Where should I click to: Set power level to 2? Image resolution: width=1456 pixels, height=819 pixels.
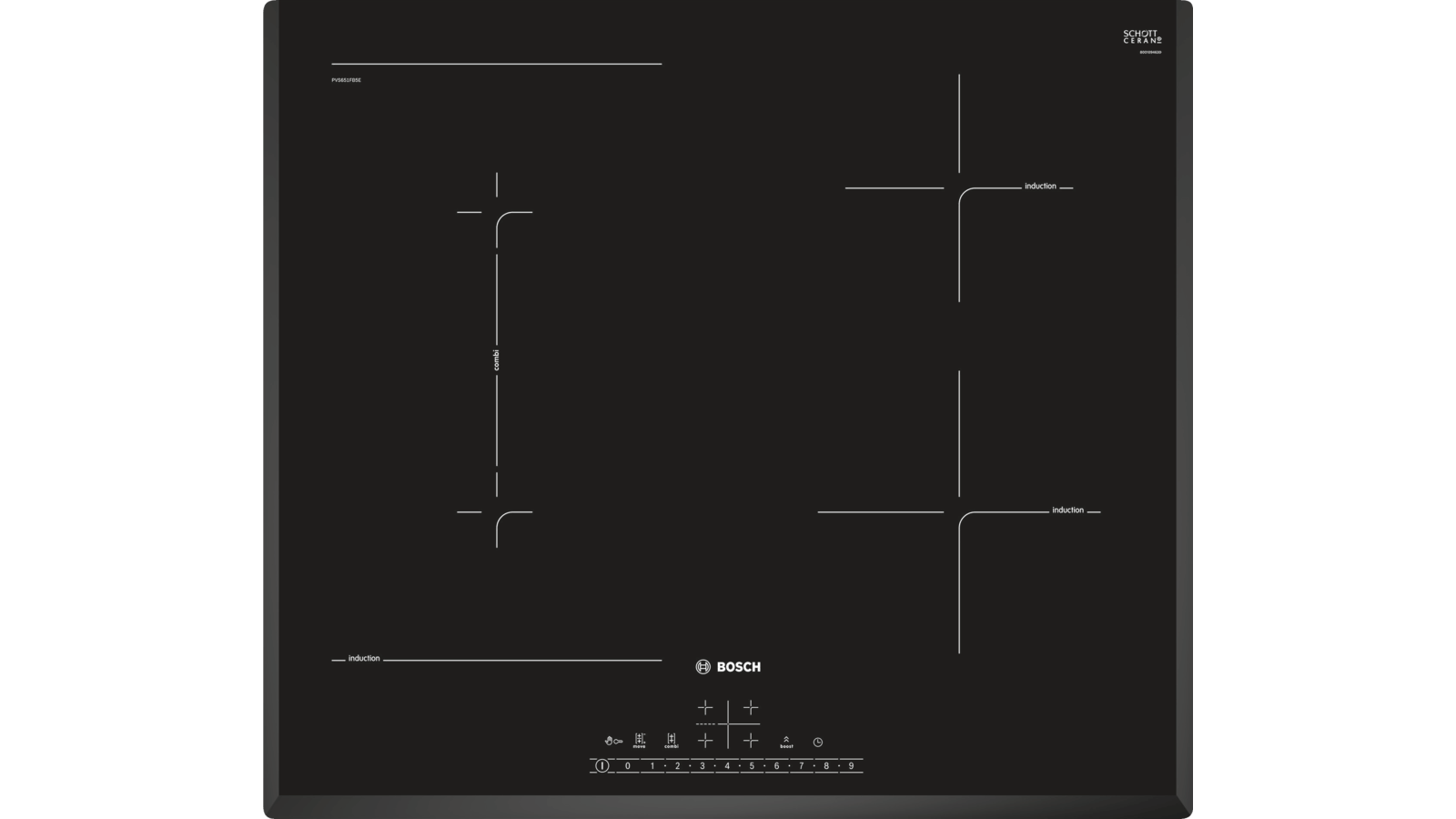(x=677, y=766)
